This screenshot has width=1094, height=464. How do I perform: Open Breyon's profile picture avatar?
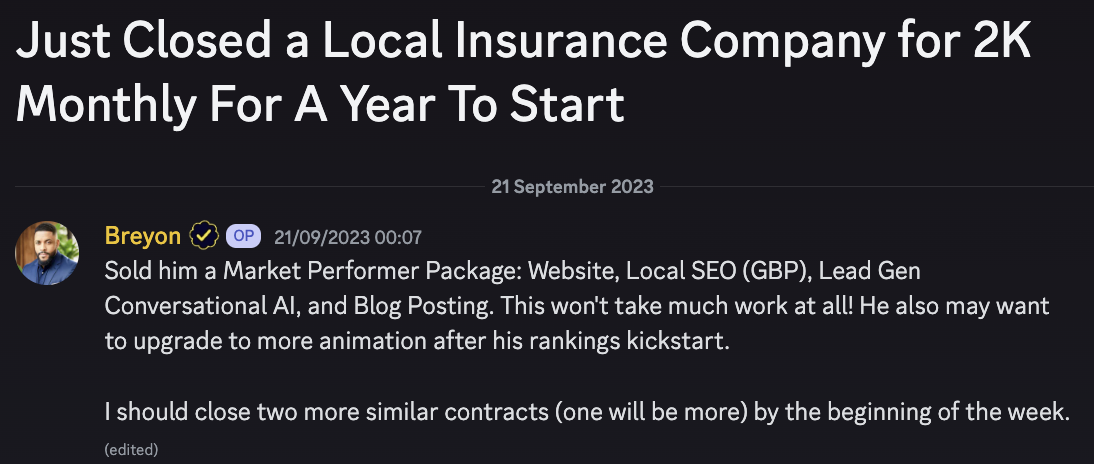pos(47,253)
